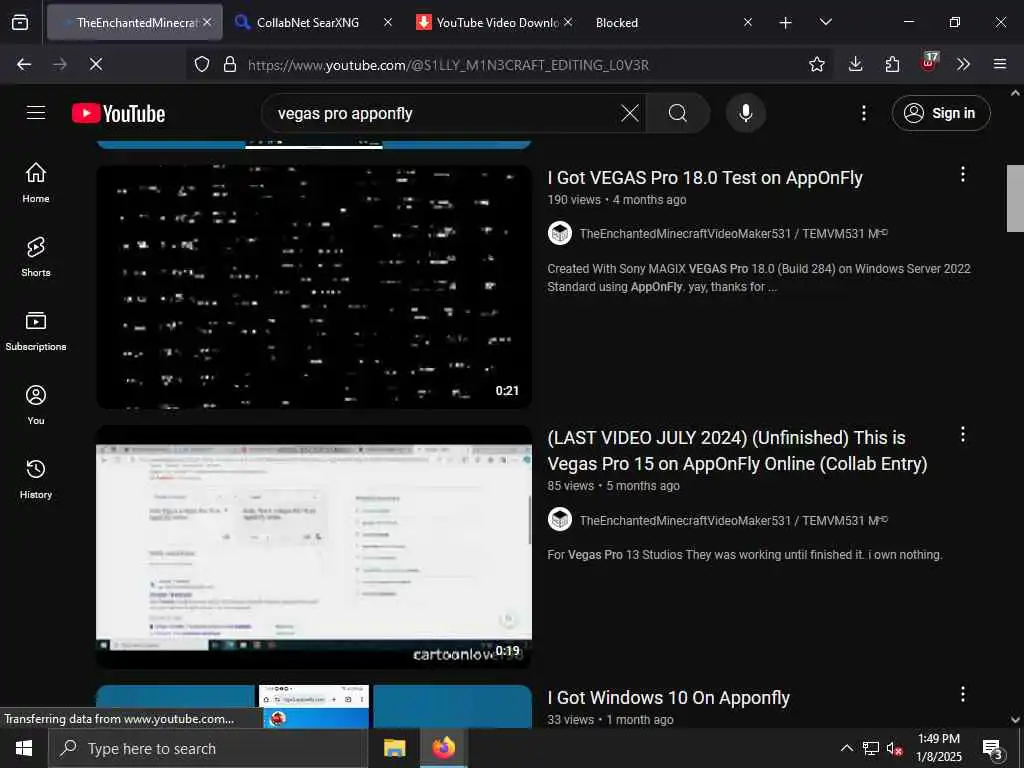Open video I Got VEGAS Pro 18.0 Test
Viewport: 1024px width, 768px height.
(705, 178)
